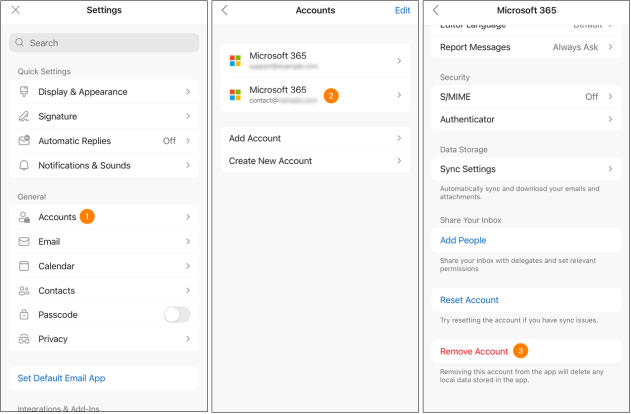This screenshot has height=414, width=631.
Task: Tap Remove Account
Action: (474, 352)
